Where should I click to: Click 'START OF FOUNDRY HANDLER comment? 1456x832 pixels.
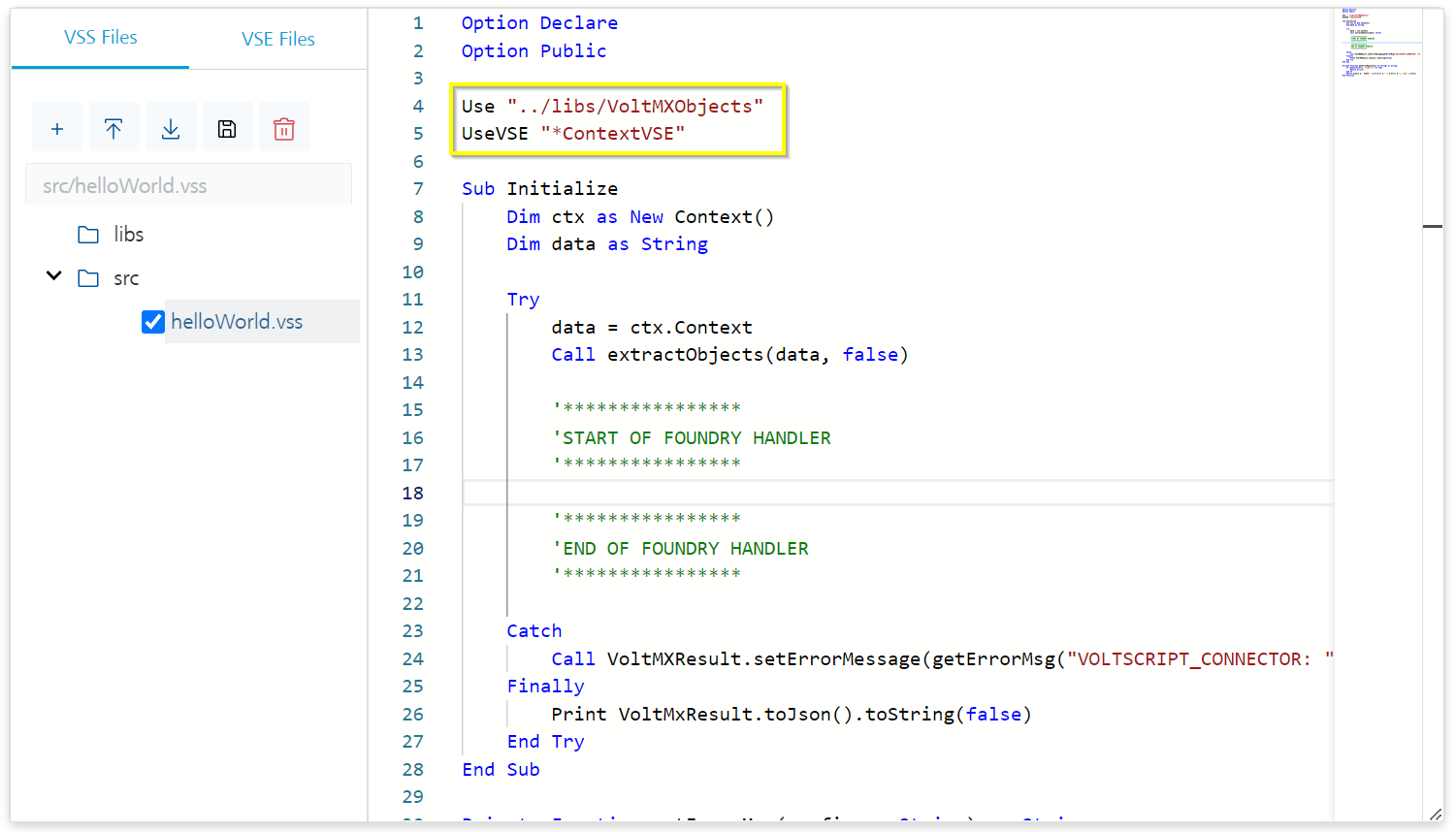click(x=692, y=438)
